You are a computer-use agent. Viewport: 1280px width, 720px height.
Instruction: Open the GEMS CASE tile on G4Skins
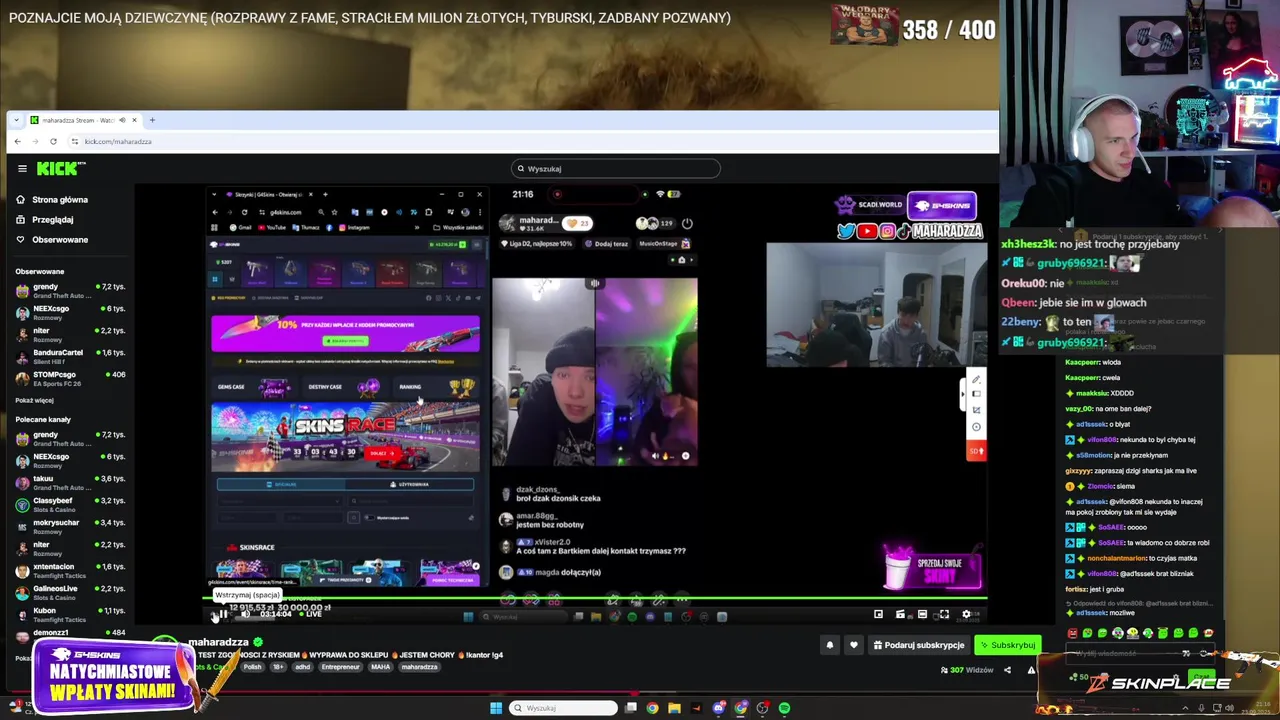(253, 387)
